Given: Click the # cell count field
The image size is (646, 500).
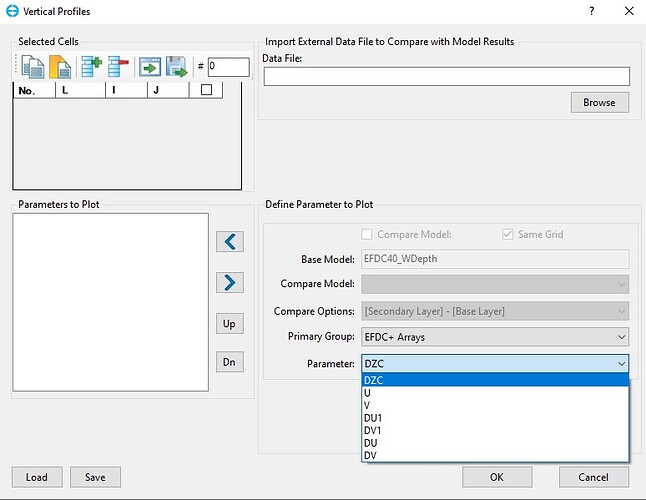Looking at the screenshot, I should [229, 67].
